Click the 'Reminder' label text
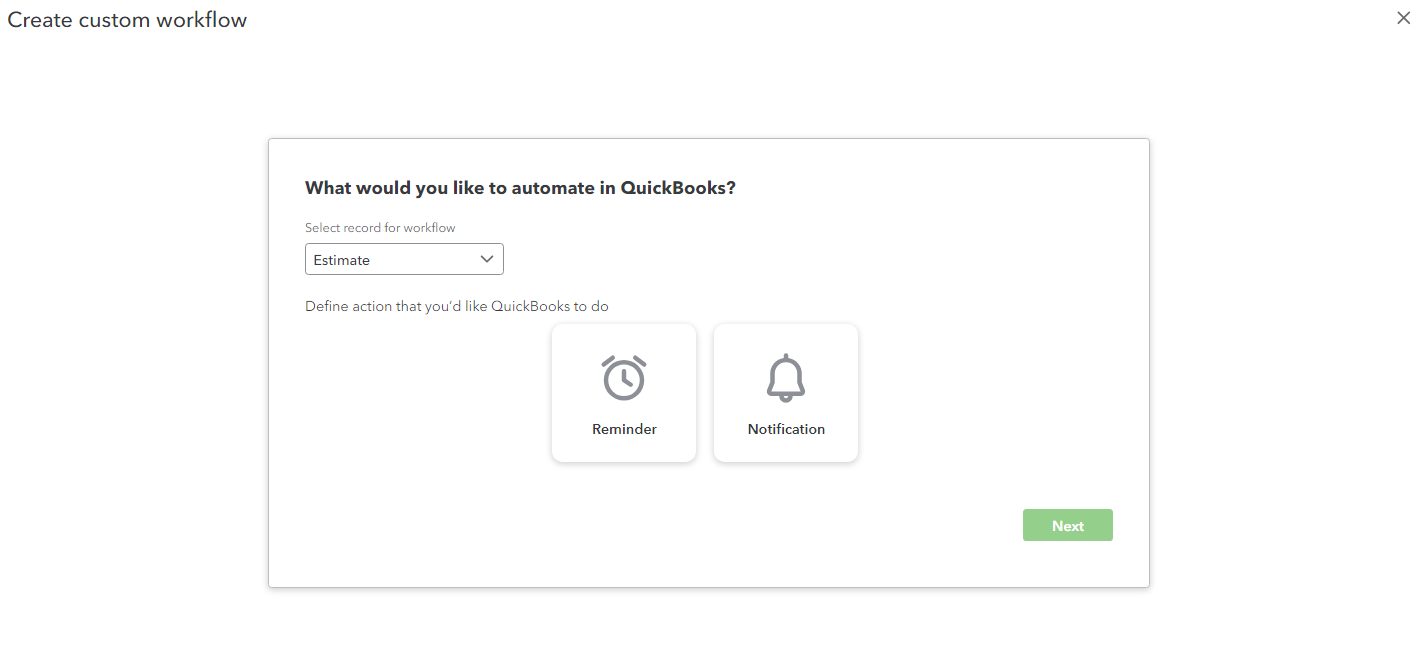Viewport: 1424px width, 666px height. [624, 429]
